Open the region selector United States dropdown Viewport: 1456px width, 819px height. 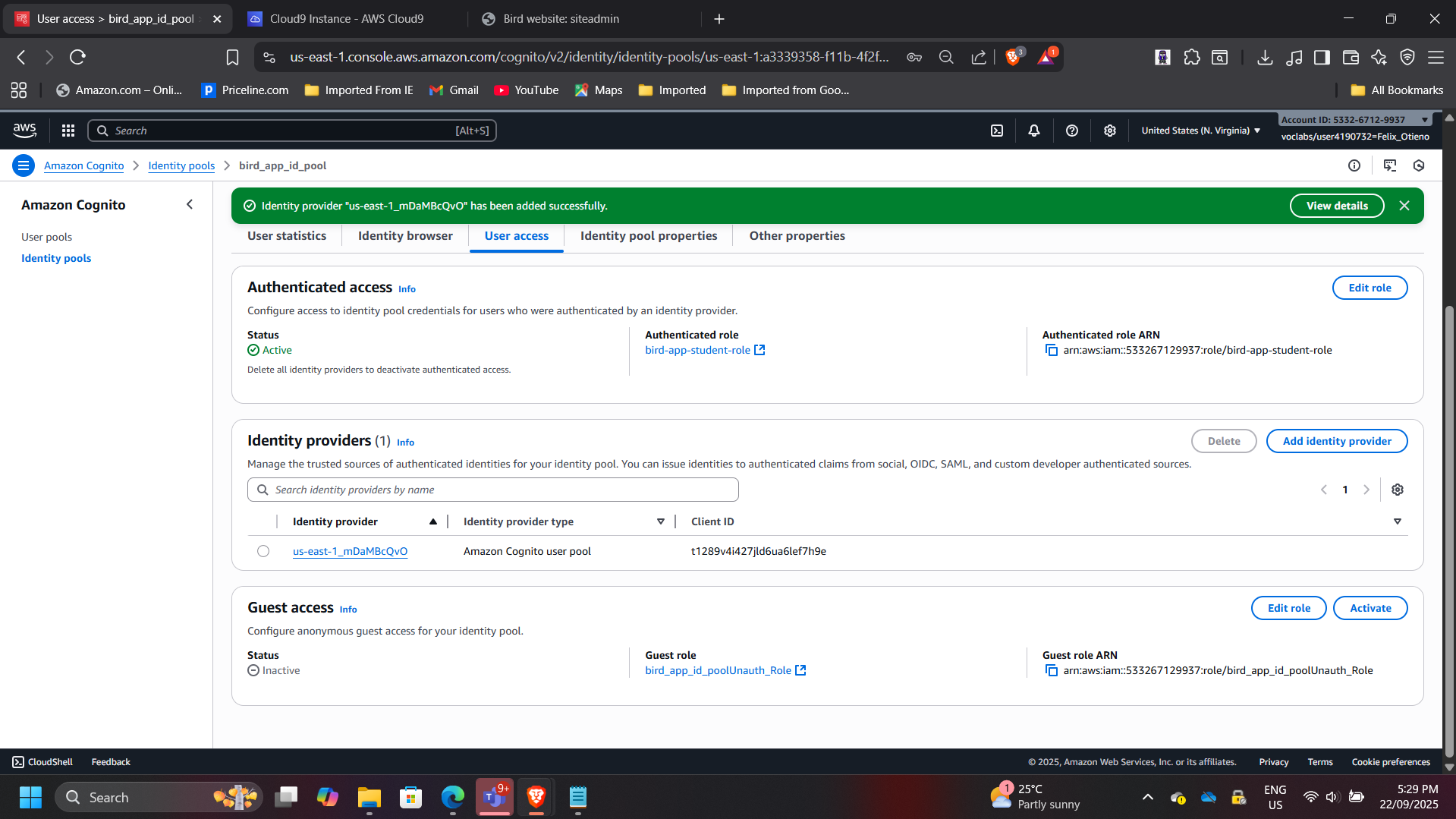pos(1200,131)
